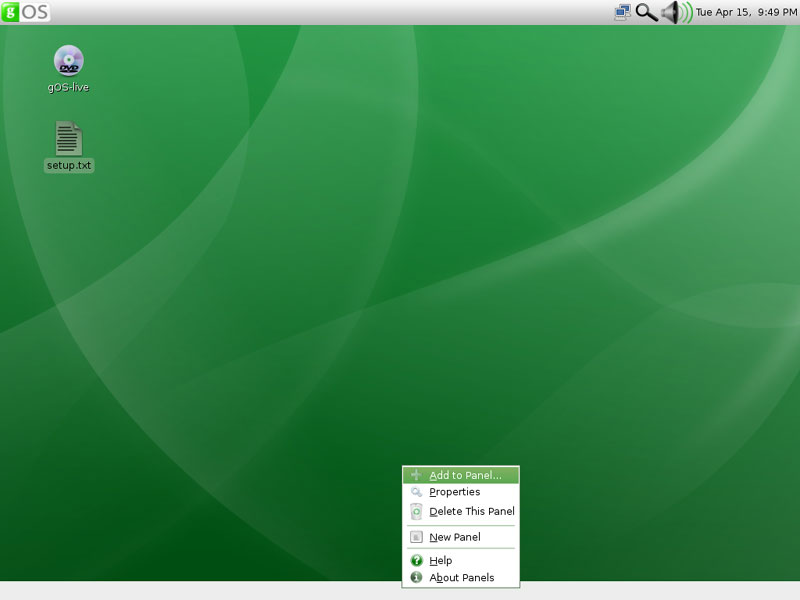800x600 pixels.
Task: Select the setup.txt file icon
Action: (x=68, y=138)
